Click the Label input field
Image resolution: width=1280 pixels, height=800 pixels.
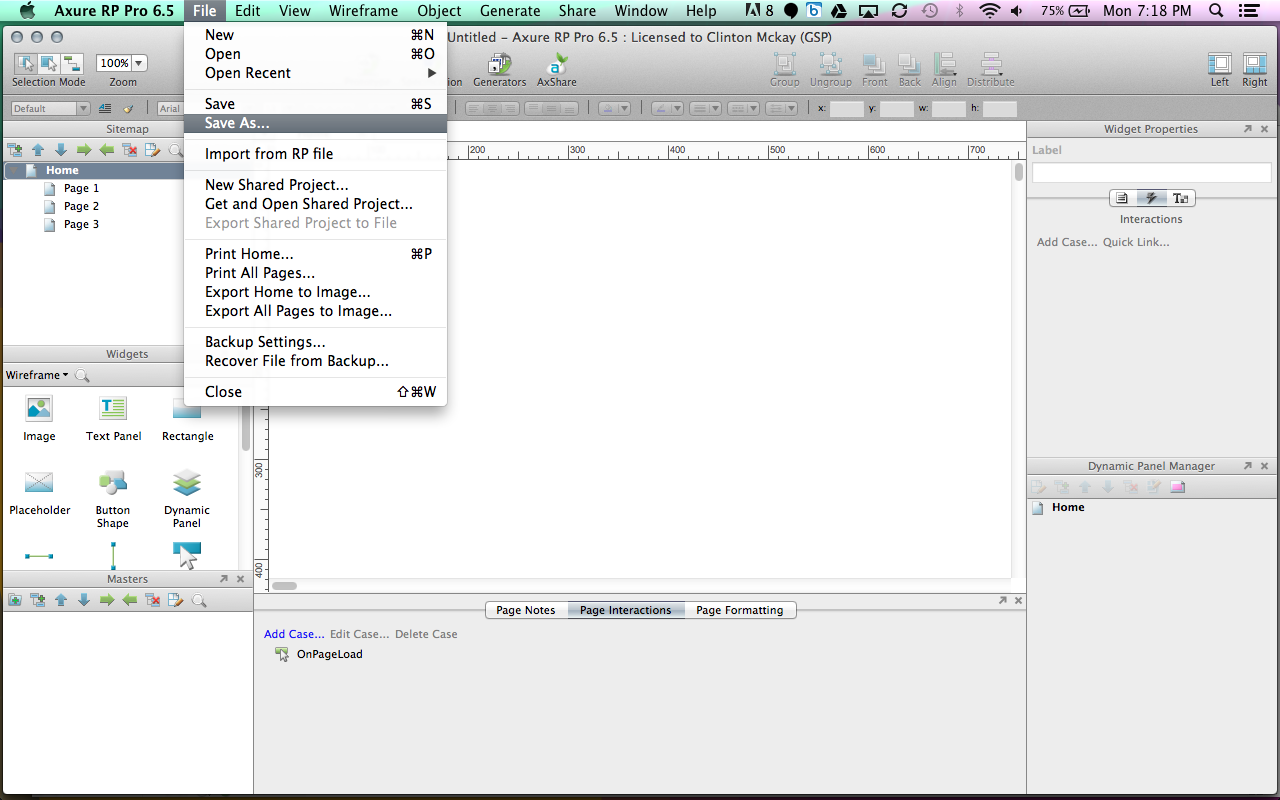point(1152,172)
